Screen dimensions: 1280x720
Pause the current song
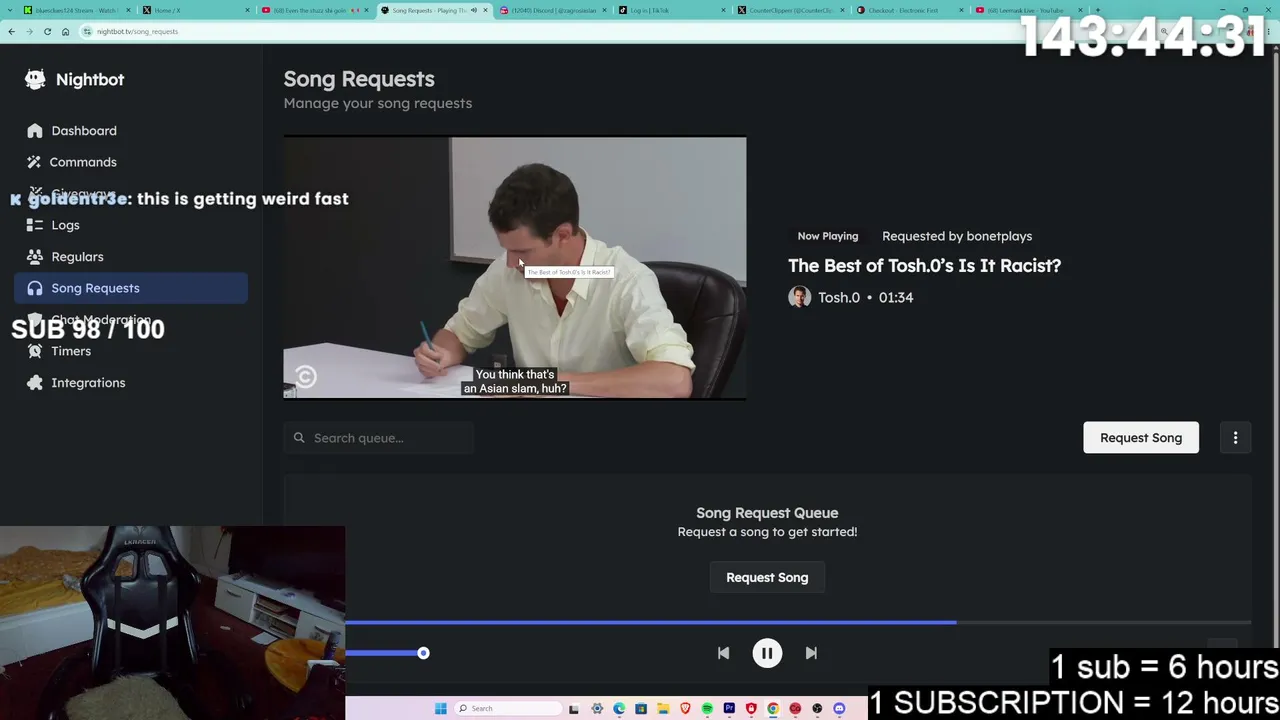[x=767, y=653]
